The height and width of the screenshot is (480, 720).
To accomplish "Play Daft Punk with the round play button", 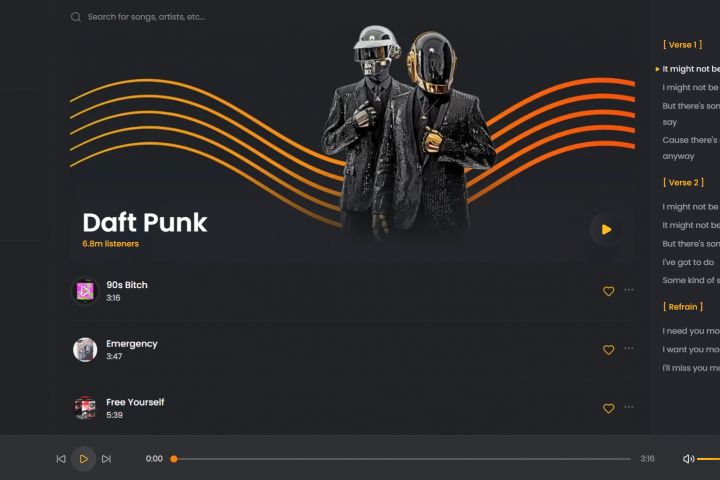I will click(606, 229).
